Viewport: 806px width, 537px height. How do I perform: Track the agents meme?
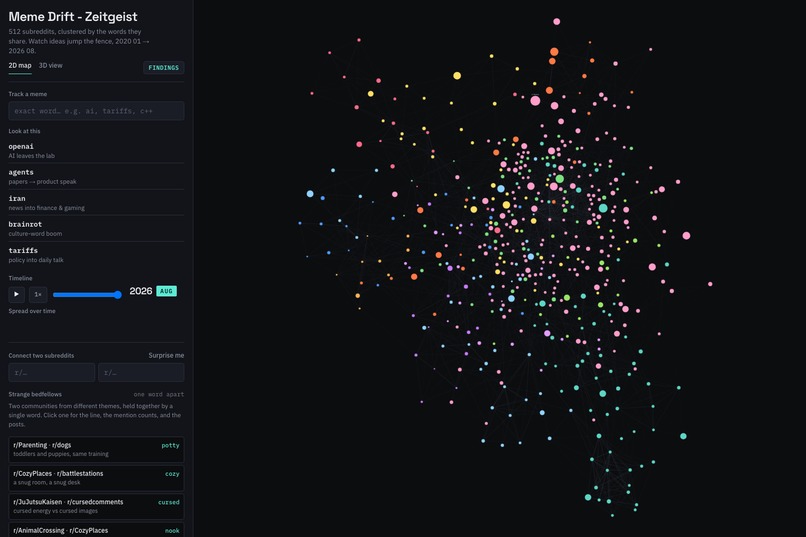(96, 176)
